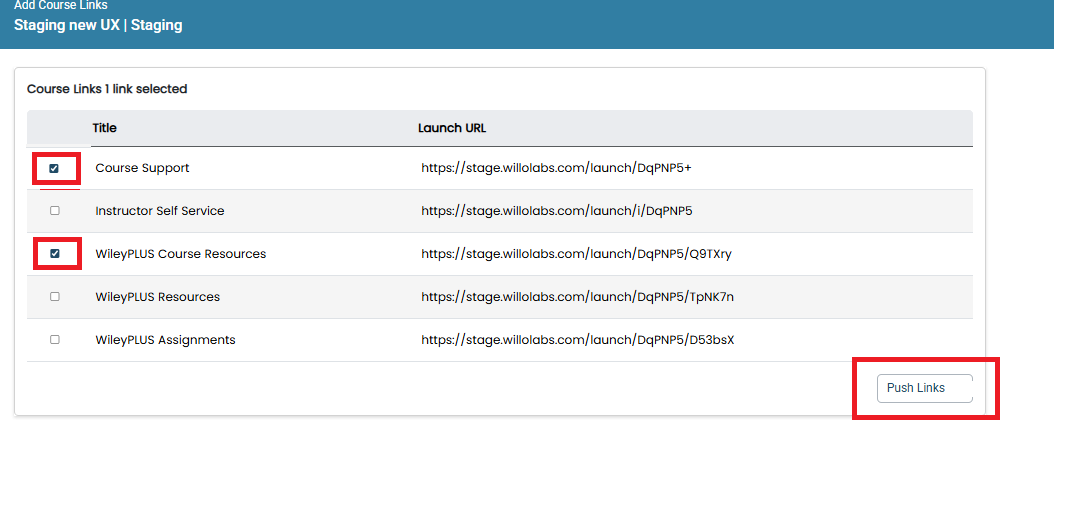The width and height of the screenshot is (1086, 505).
Task: Check the WileyPLUS Assignments checkbox
Action: tap(55, 339)
